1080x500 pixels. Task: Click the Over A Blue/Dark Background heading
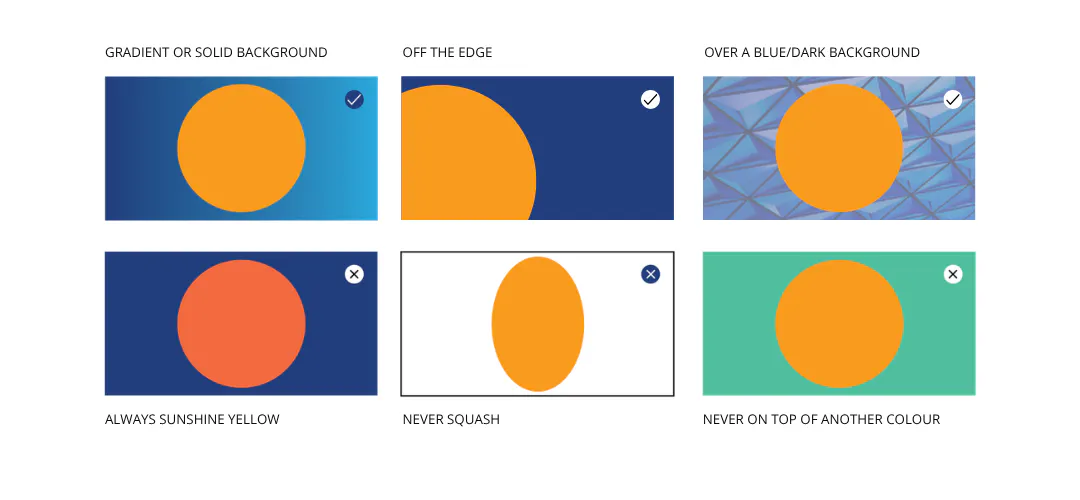tap(811, 52)
